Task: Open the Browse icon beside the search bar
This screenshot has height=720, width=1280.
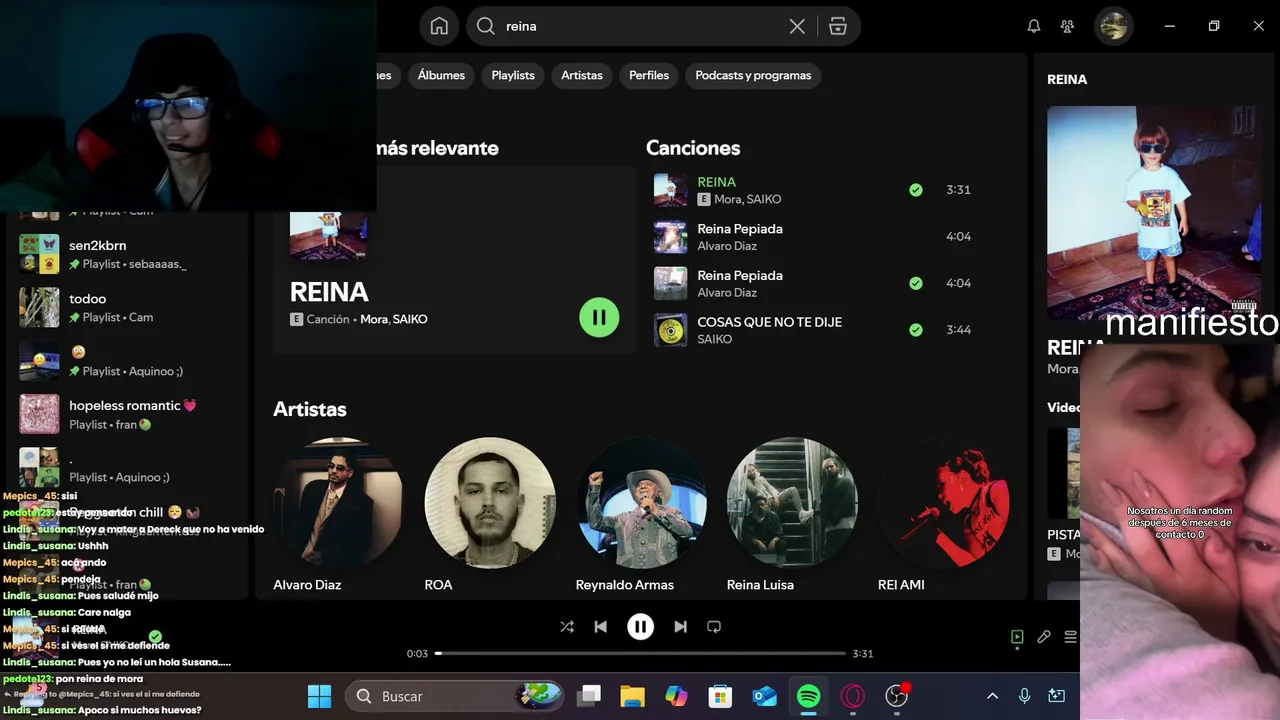Action: click(838, 27)
